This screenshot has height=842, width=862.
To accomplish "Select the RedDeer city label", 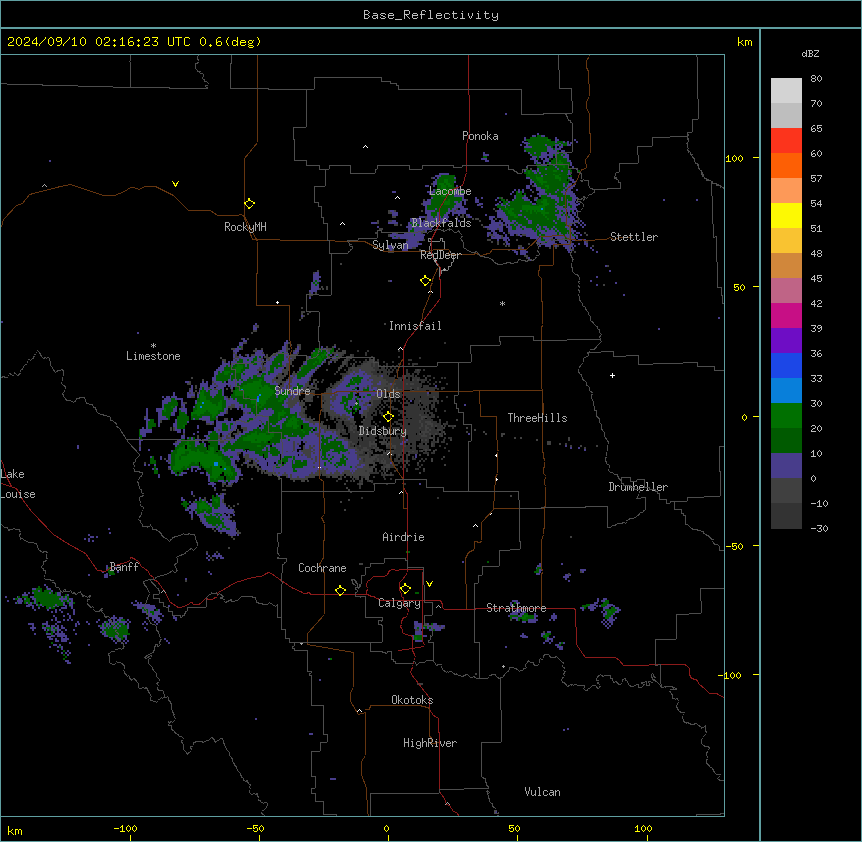I will [440, 255].
